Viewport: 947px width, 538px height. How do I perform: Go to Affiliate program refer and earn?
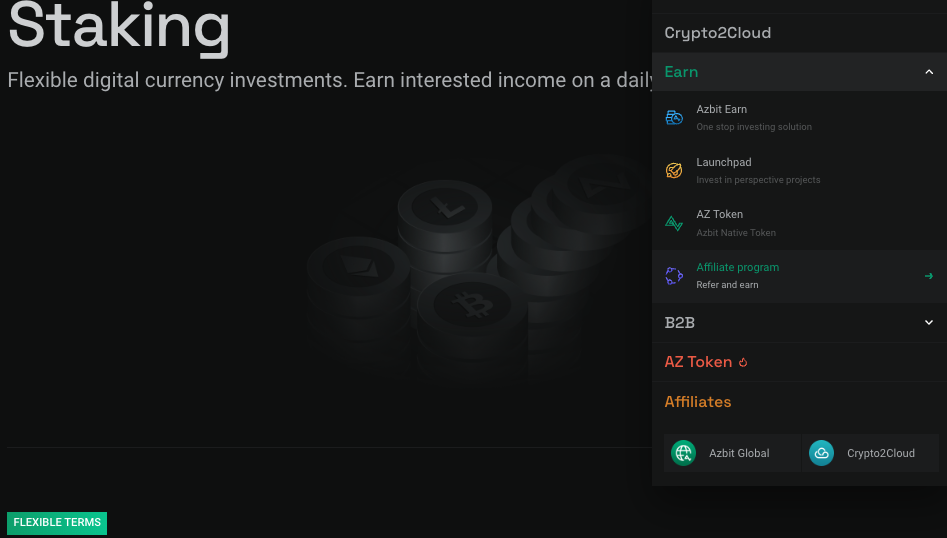[738, 276]
